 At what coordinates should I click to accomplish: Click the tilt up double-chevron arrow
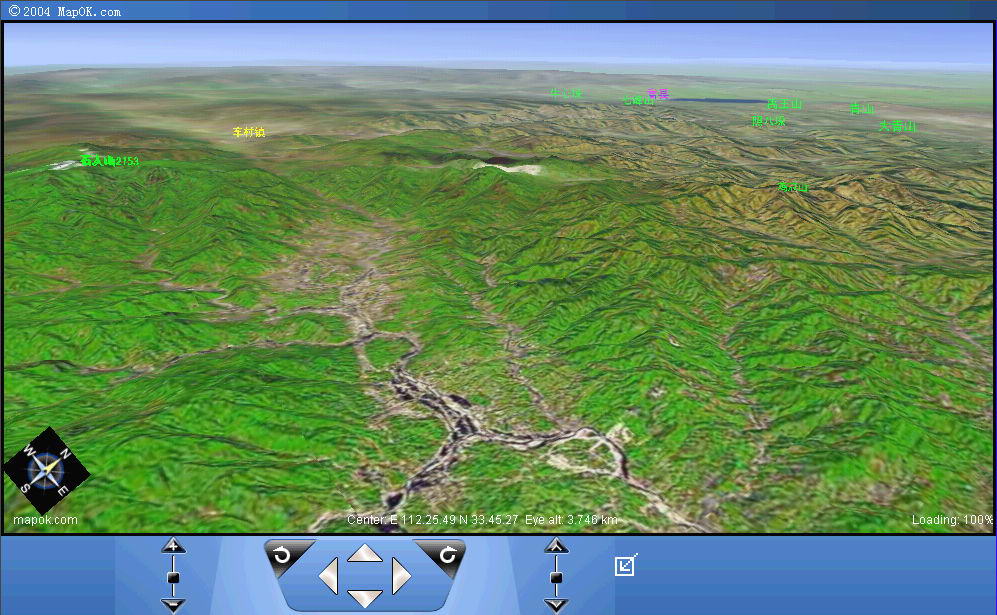pos(556,546)
